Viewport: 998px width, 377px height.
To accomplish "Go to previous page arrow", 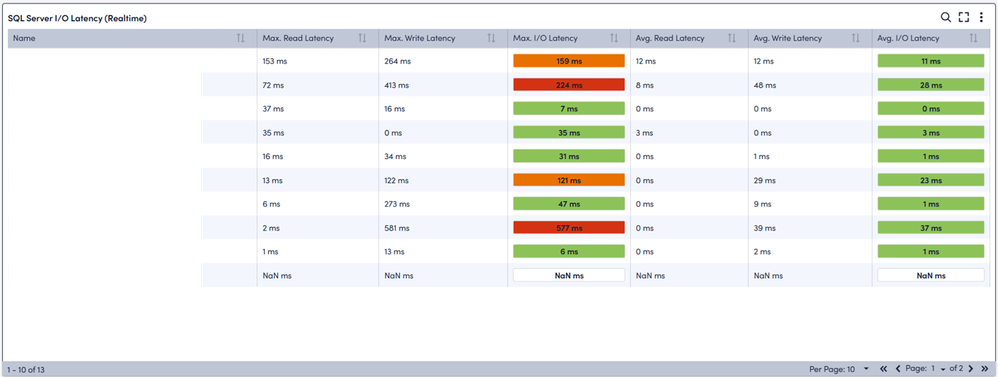I will (x=897, y=369).
